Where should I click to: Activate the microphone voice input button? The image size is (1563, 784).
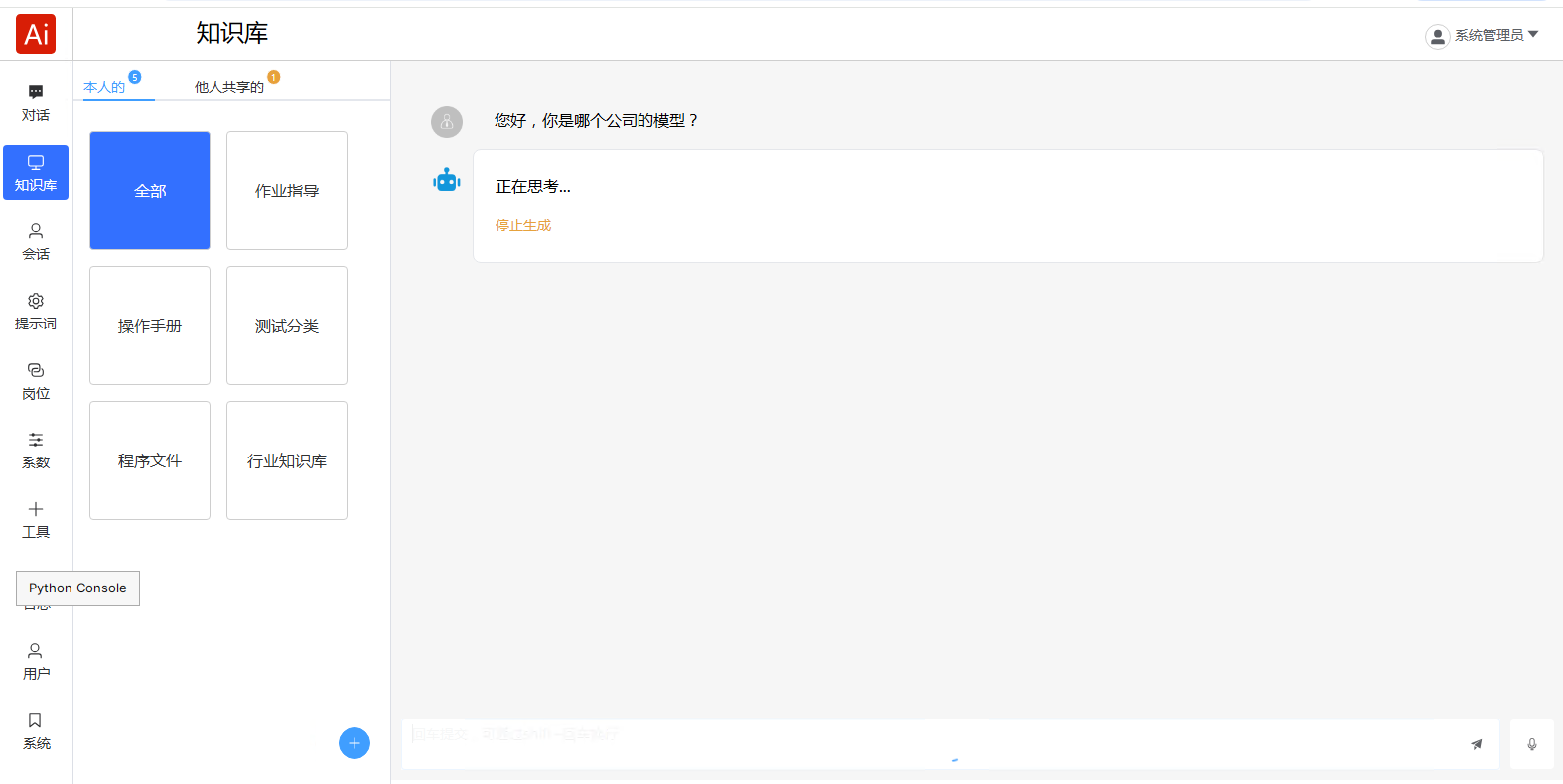pyautogui.click(x=1531, y=744)
